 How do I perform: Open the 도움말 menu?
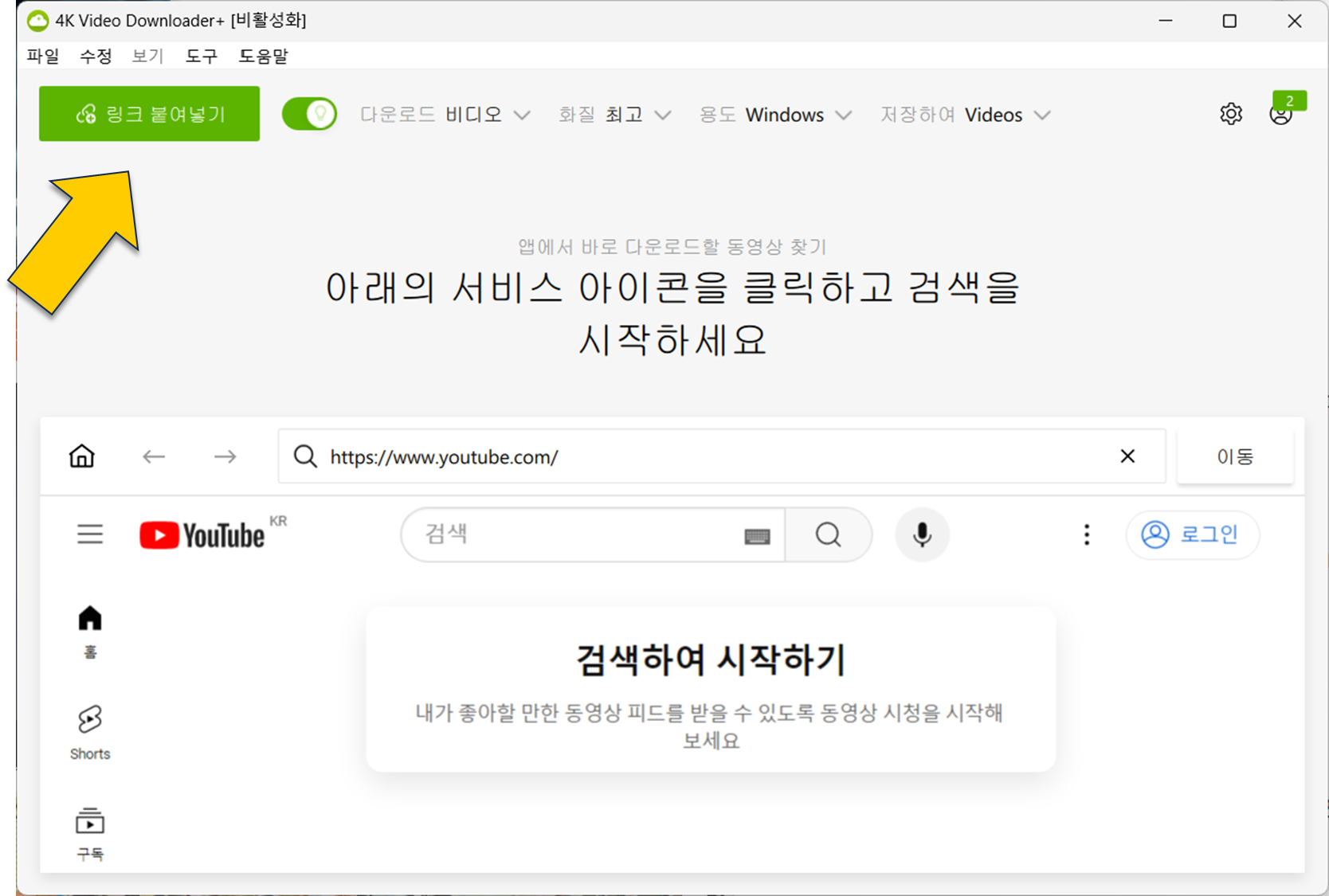[x=264, y=56]
